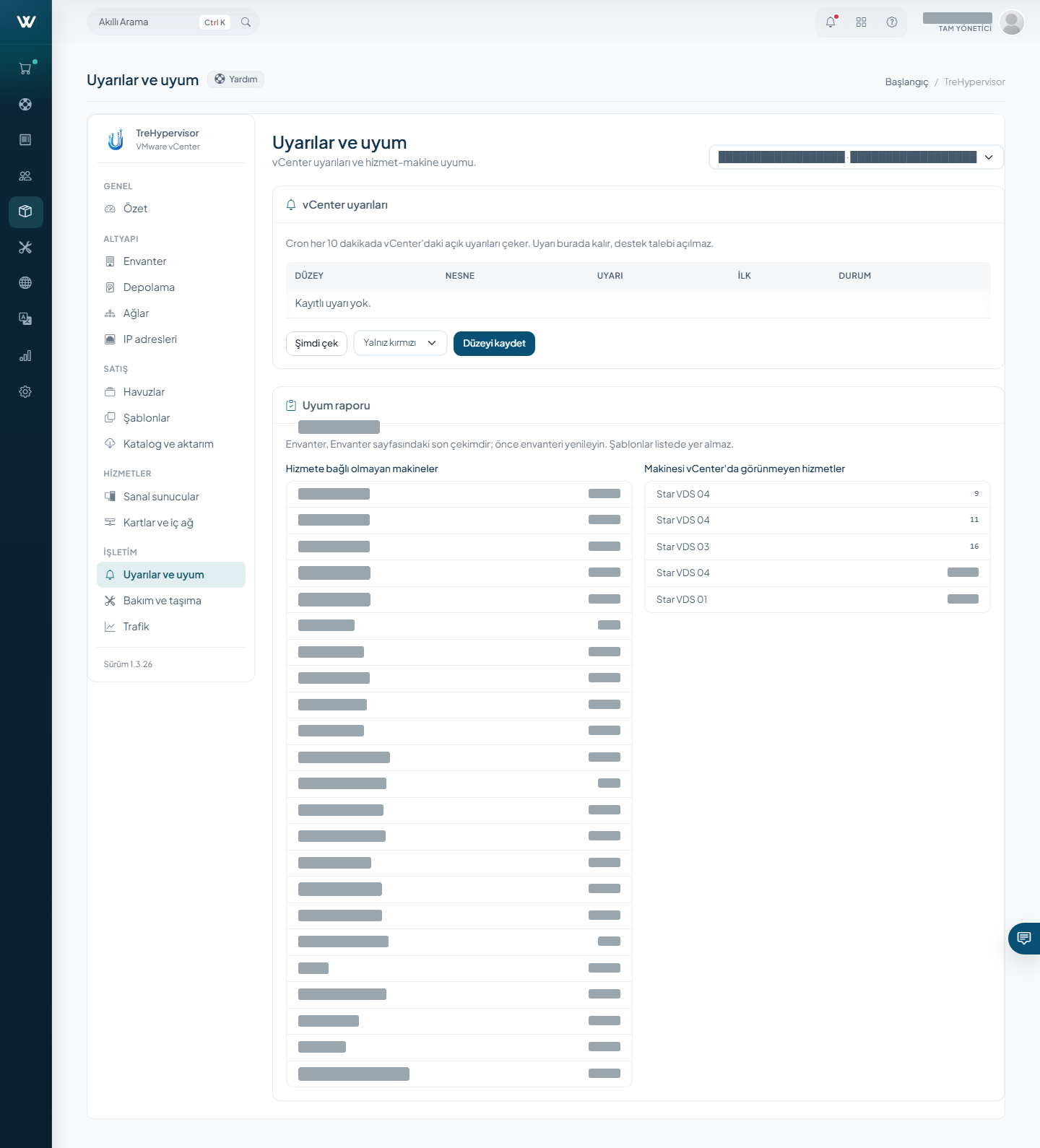
Task: Open Depolama menu item
Action: point(171,287)
